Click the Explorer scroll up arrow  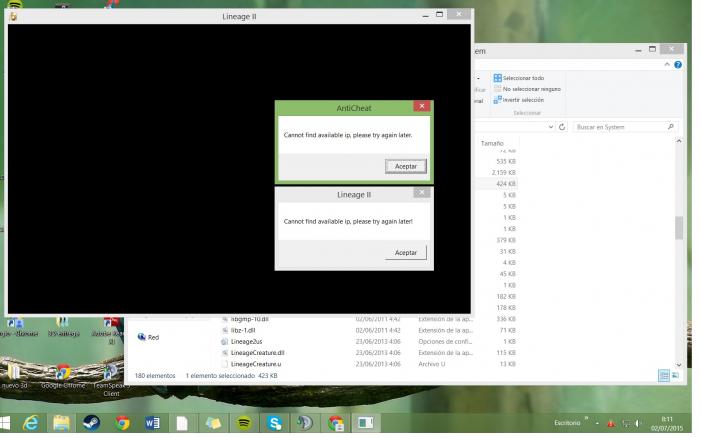(679, 141)
